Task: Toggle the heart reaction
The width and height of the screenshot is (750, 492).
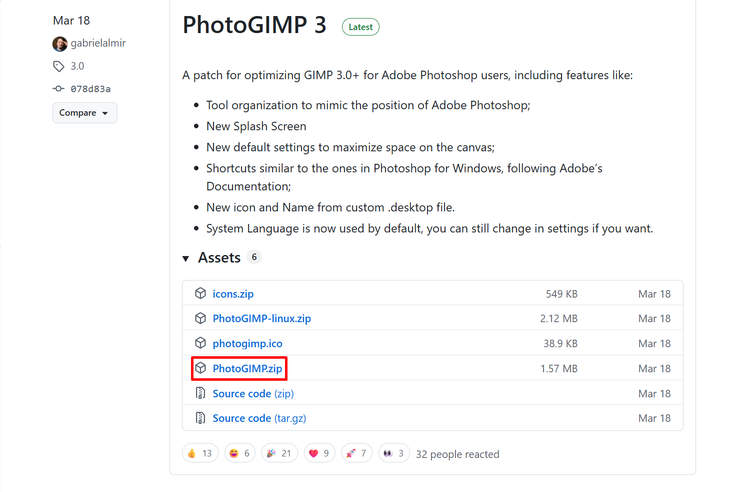Action: coord(320,454)
